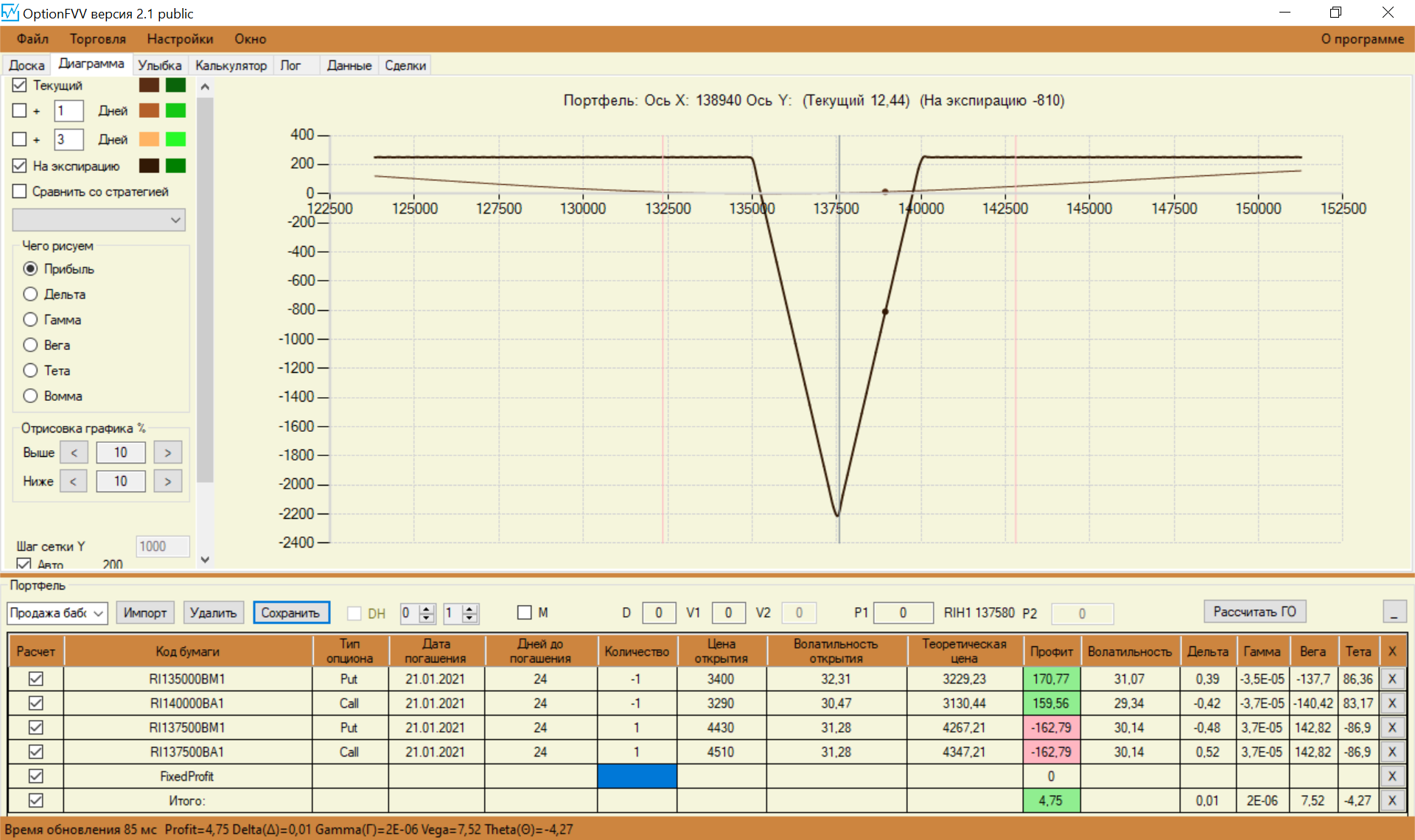Open the Продажа баб portfolio dropdown
The width and height of the screenshot is (1415, 840).
(x=98, y=613)
